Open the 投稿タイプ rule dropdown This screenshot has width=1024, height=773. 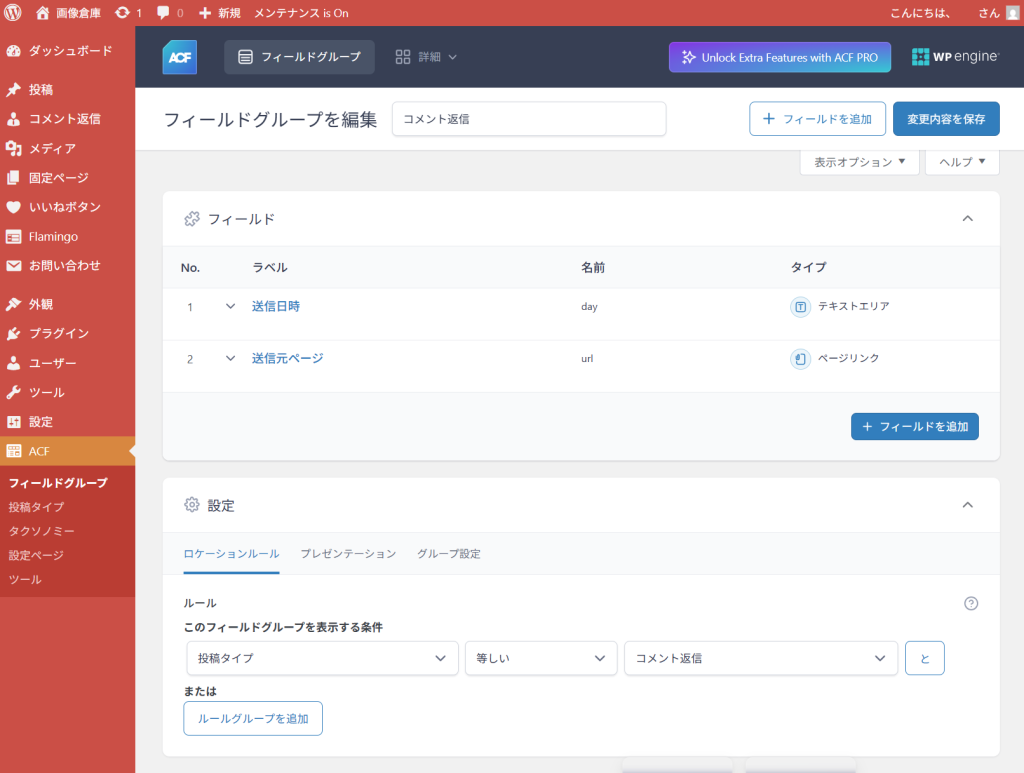(321, 658)
